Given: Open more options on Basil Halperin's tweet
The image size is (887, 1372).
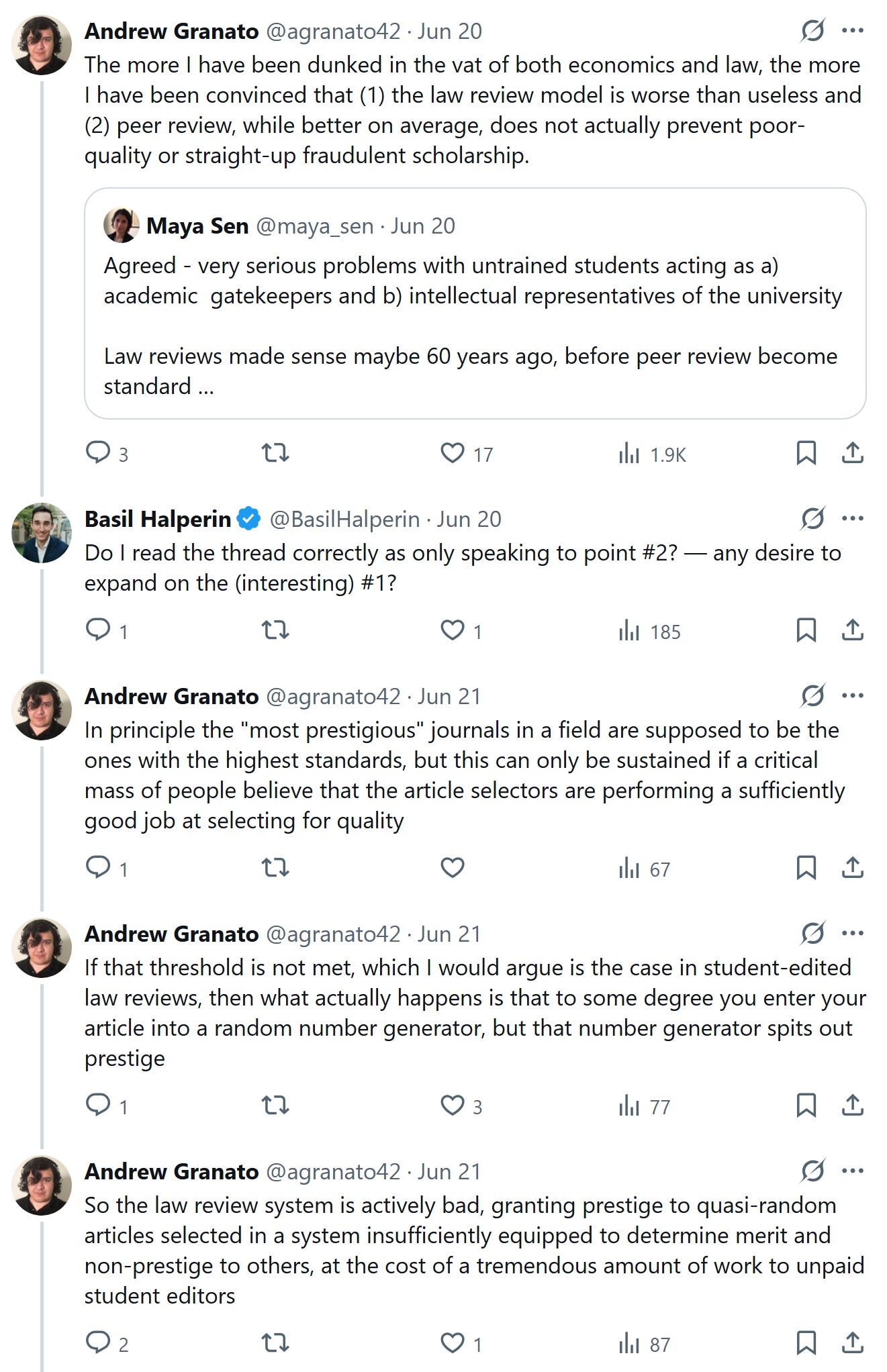Looking at the screenshot, I should click(853, 518).
